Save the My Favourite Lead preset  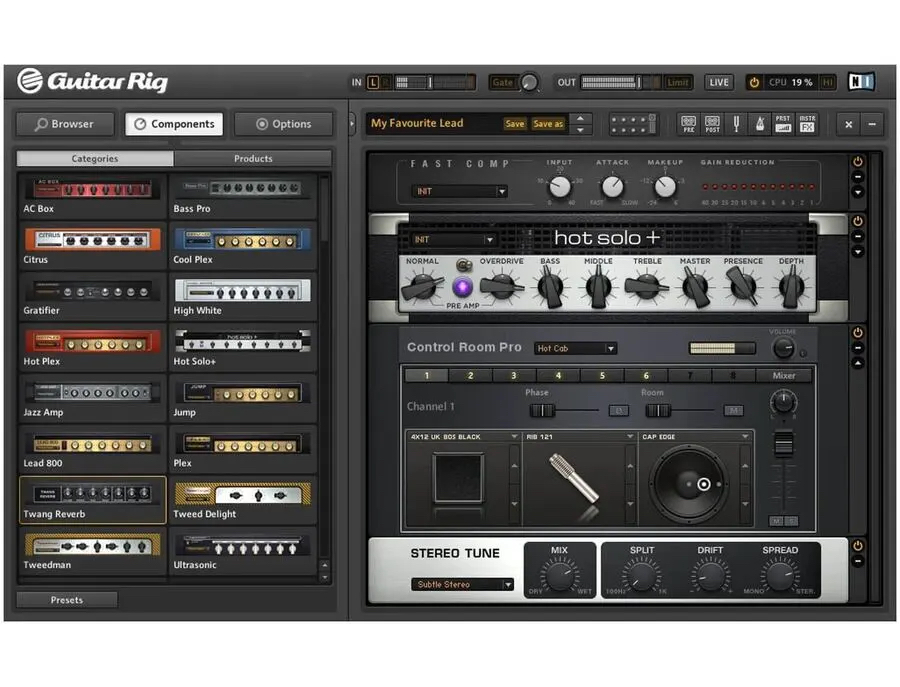coord(515,123)
